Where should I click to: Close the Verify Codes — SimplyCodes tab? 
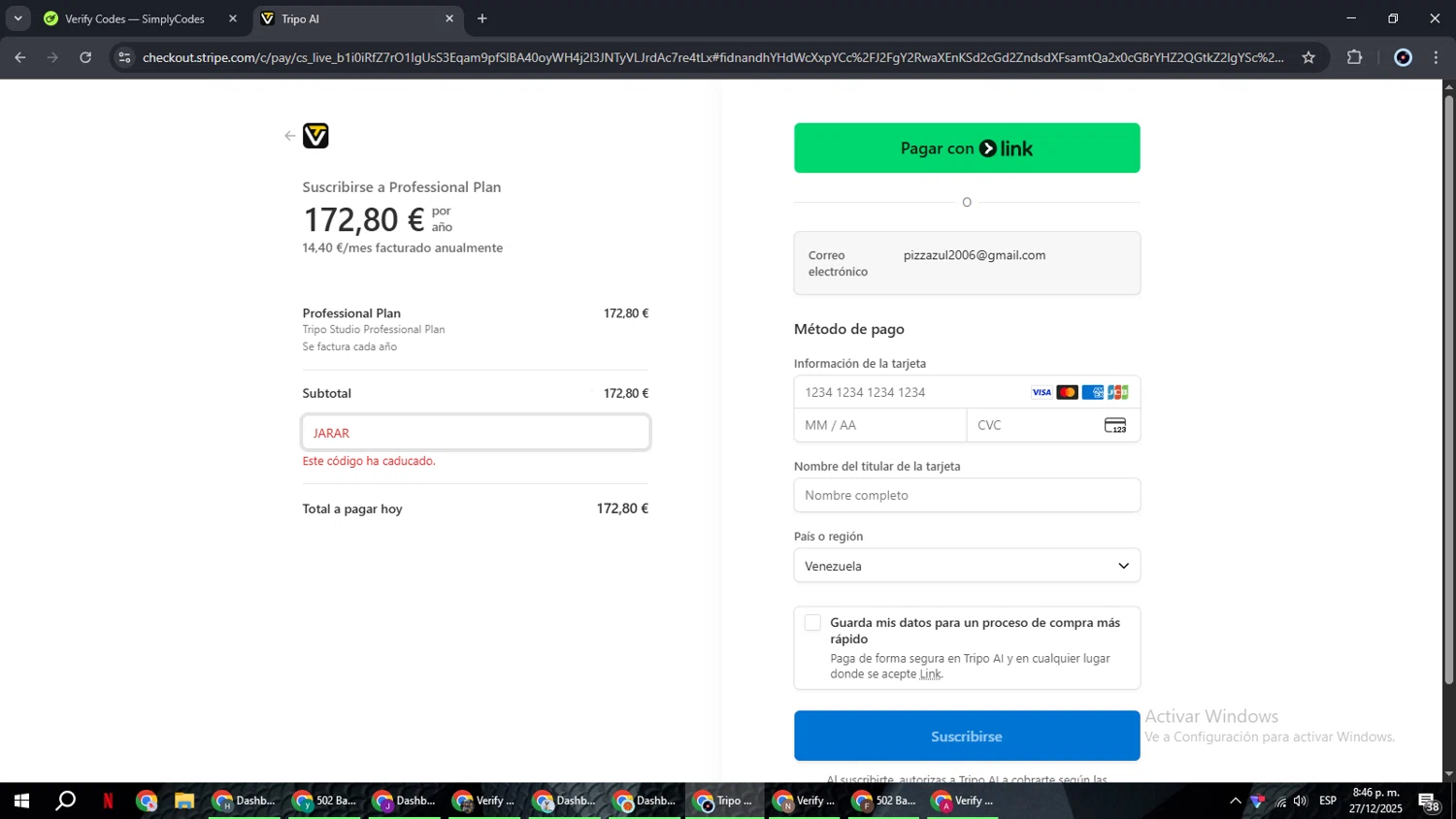click(x=233, y=18)
